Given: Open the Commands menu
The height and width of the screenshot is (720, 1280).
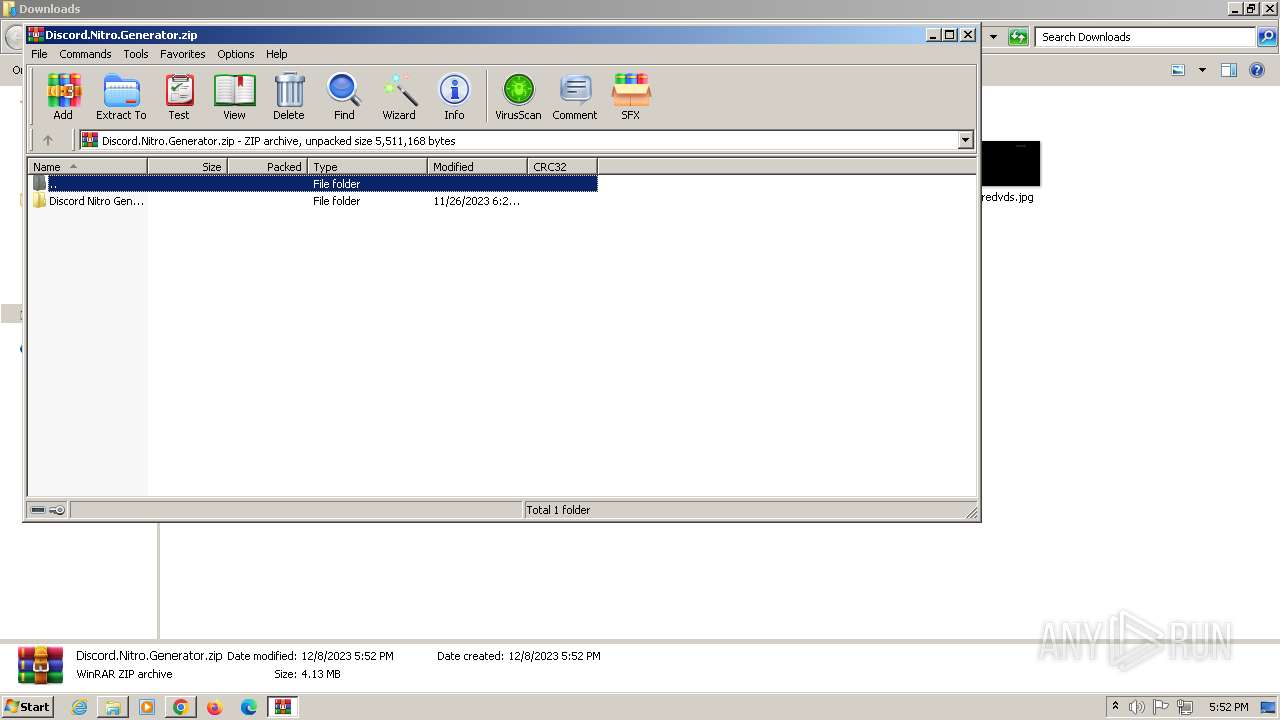Looking at the screenshot, I should pyautogui.click(x=85, y=54).
